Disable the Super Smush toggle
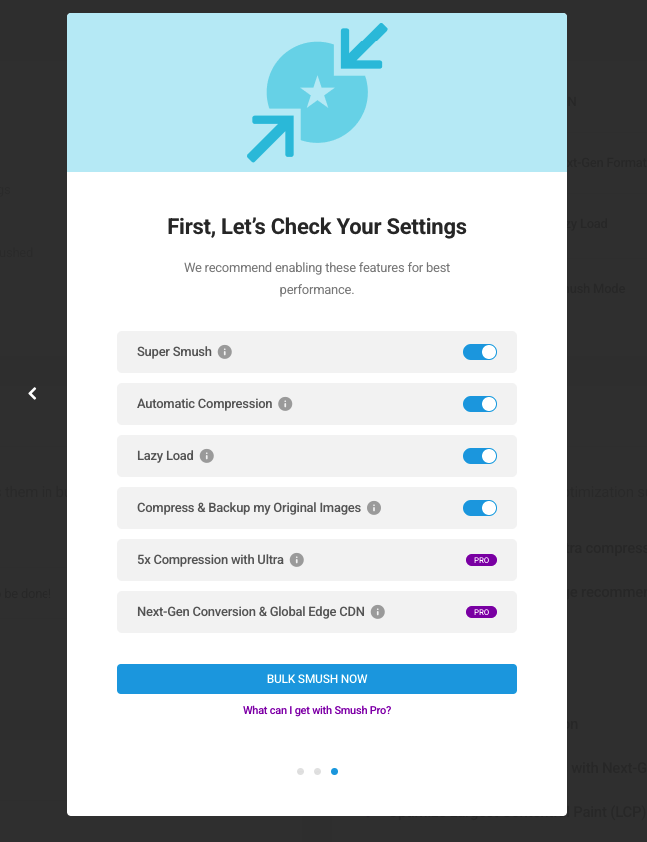The image size is (647, 842). [480, 352]
